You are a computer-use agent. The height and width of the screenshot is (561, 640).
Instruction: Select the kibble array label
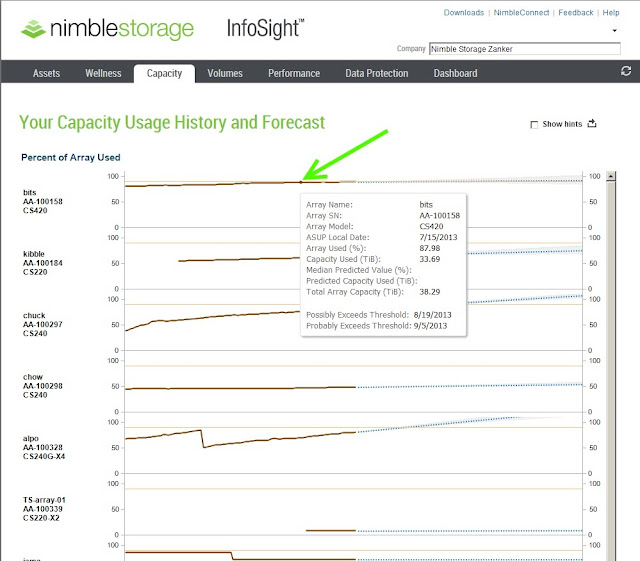[43, 263]
